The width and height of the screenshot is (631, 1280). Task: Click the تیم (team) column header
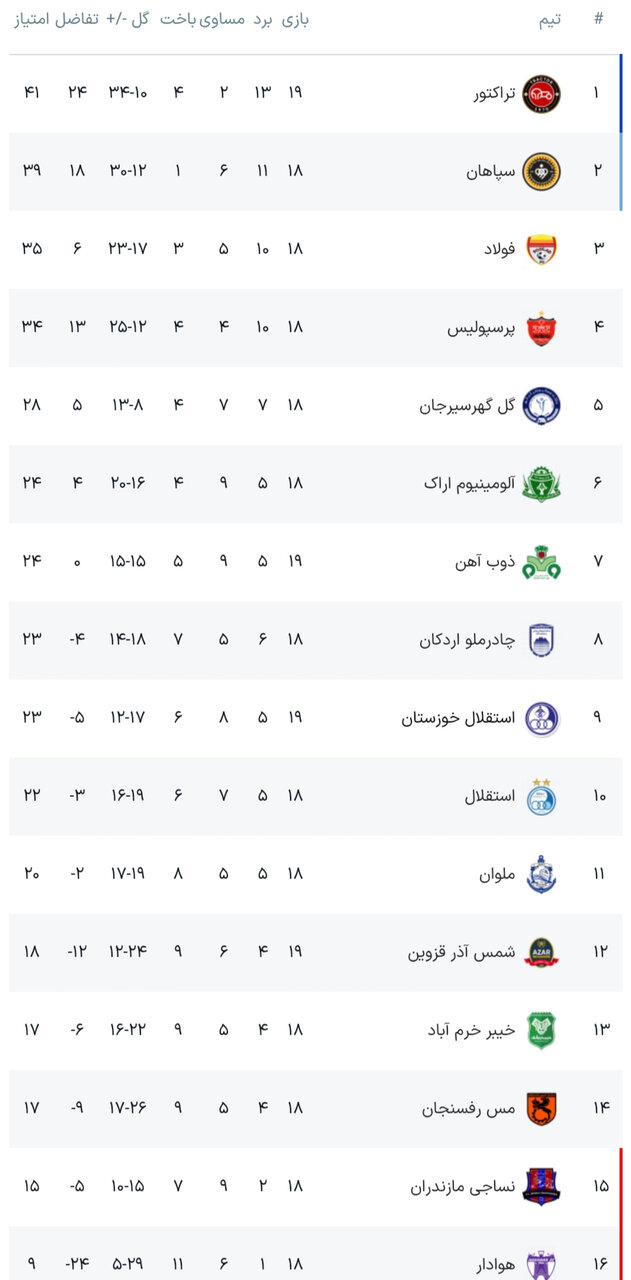click(549, 20)
